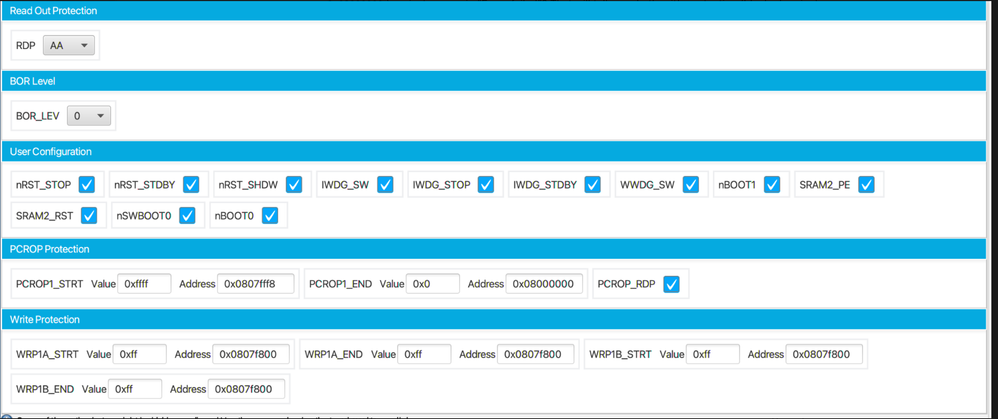Uncheck the SRAM2_RST checkbox

point(89,216)
